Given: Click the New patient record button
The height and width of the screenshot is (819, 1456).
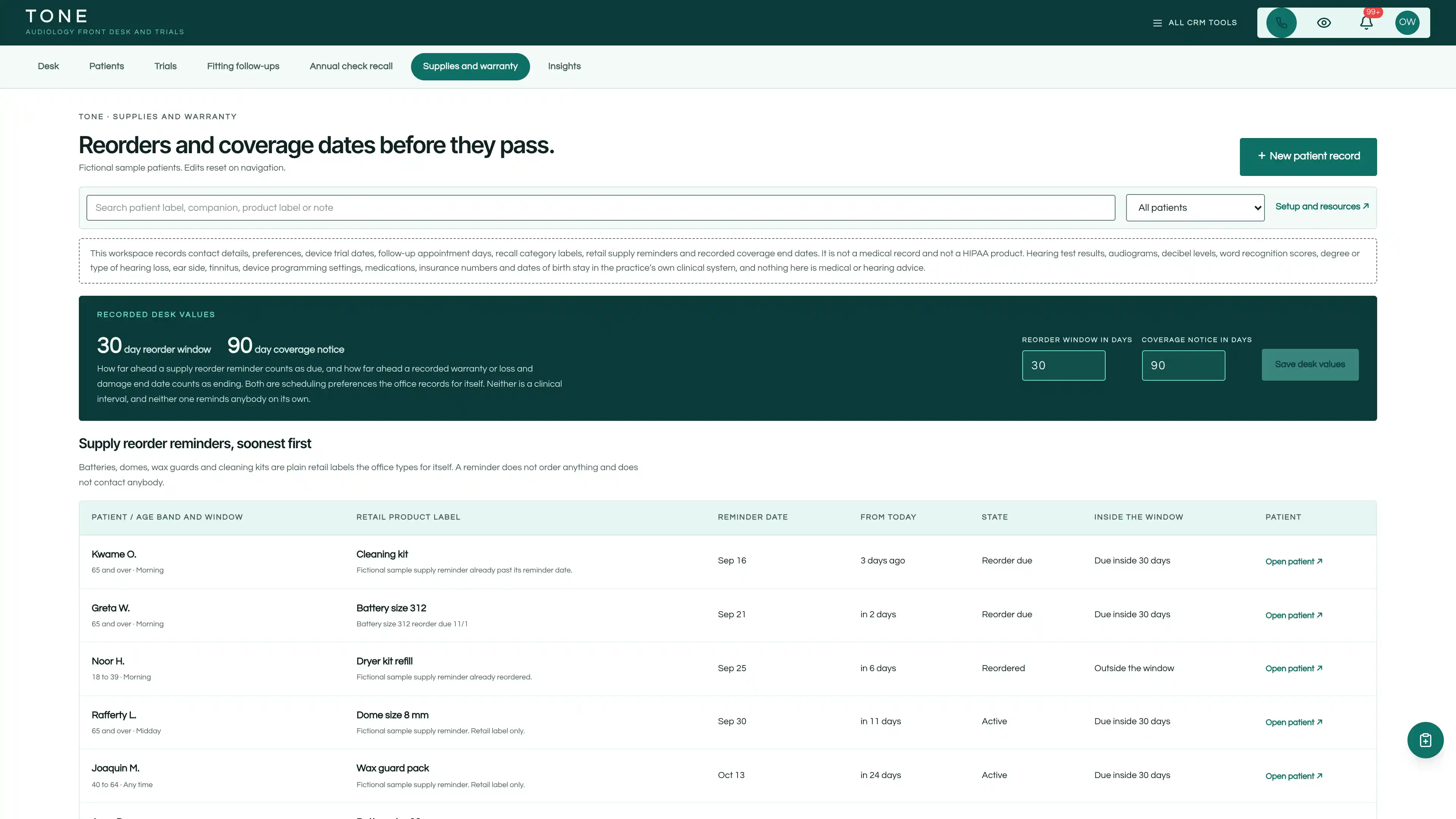Looking at the screenshot, I should pos(1308,157).
